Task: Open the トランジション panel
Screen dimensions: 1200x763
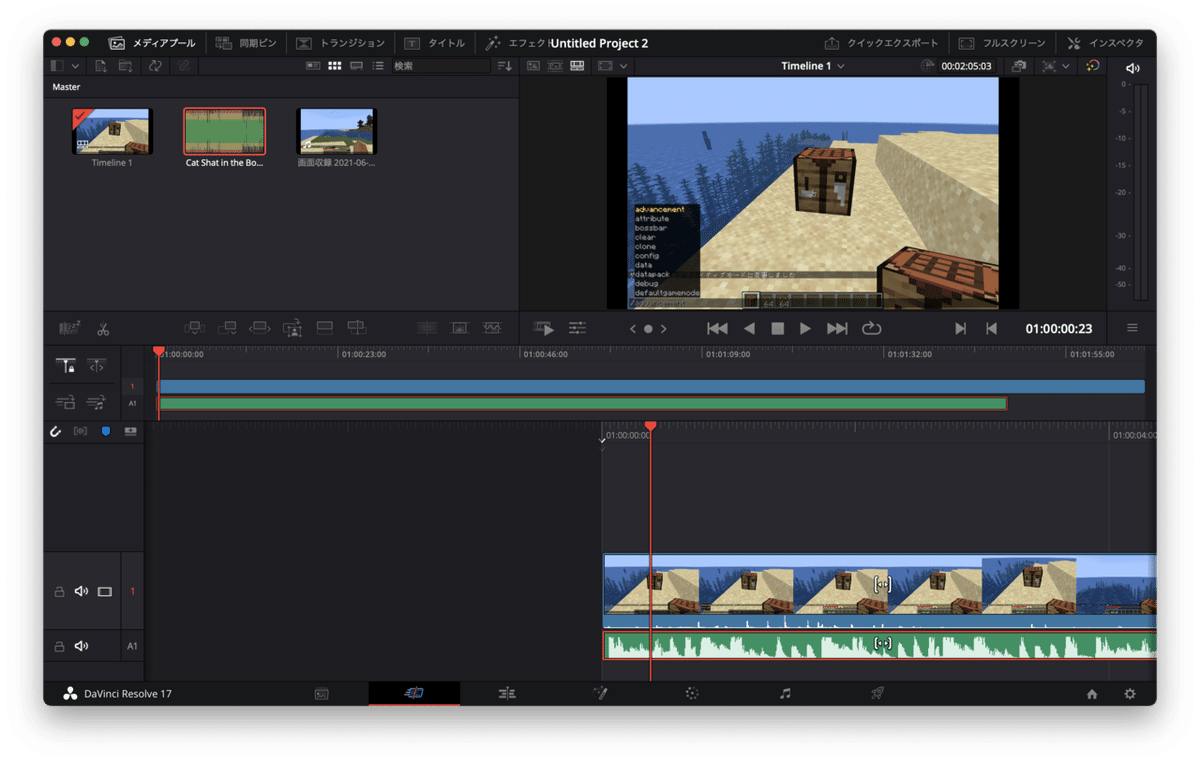Action: (x=340, y=43)
